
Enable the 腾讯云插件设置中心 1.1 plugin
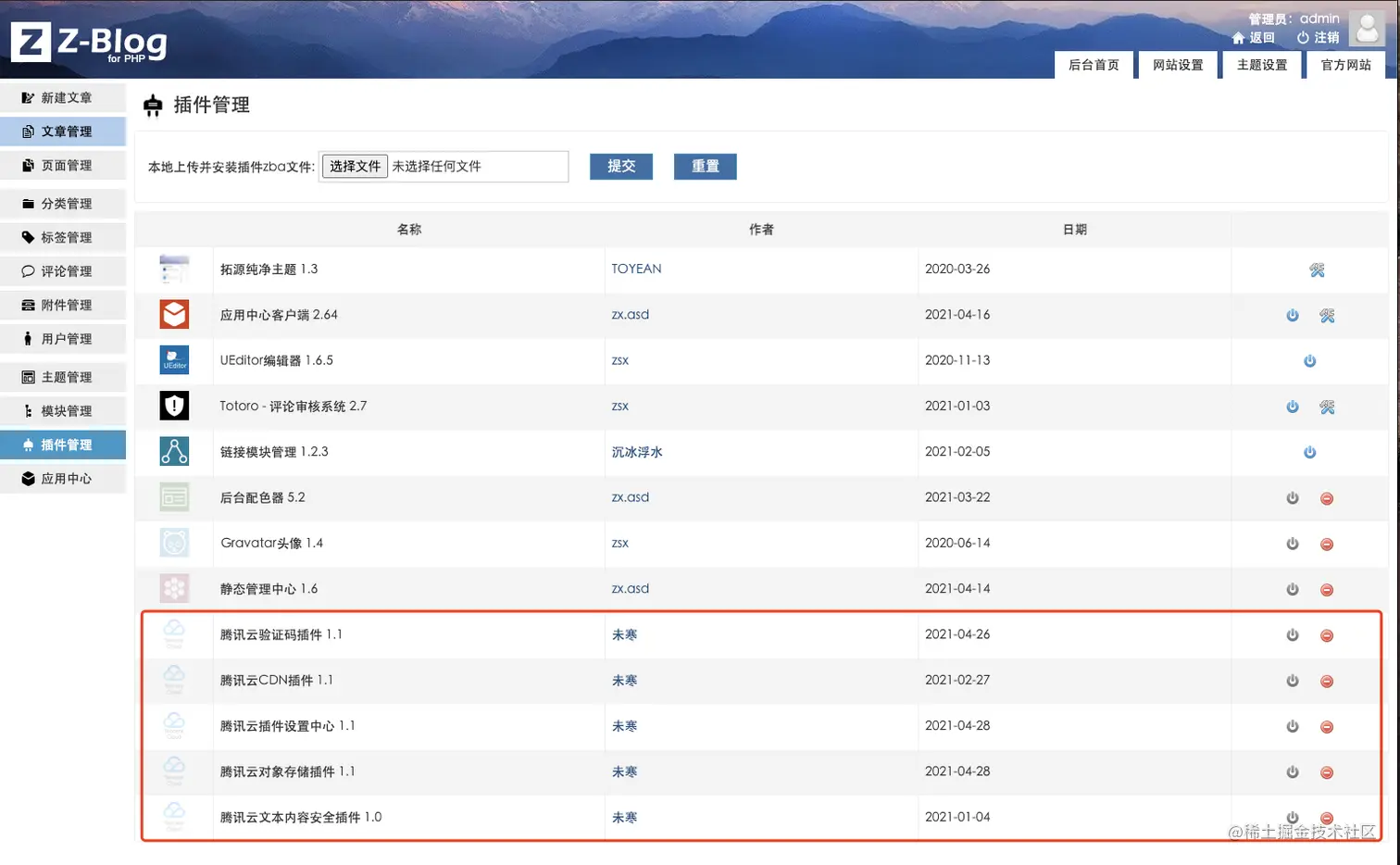(x=1293, y=726)
